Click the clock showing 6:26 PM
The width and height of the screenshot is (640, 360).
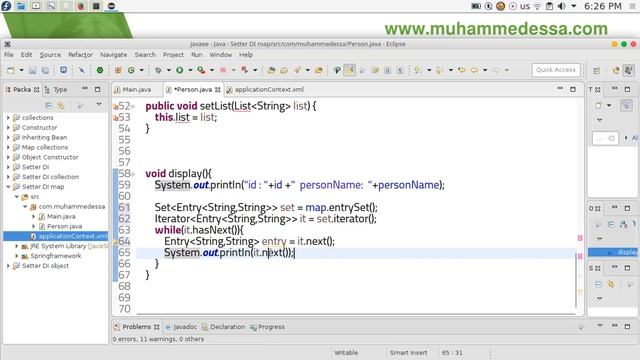[603, 6]
